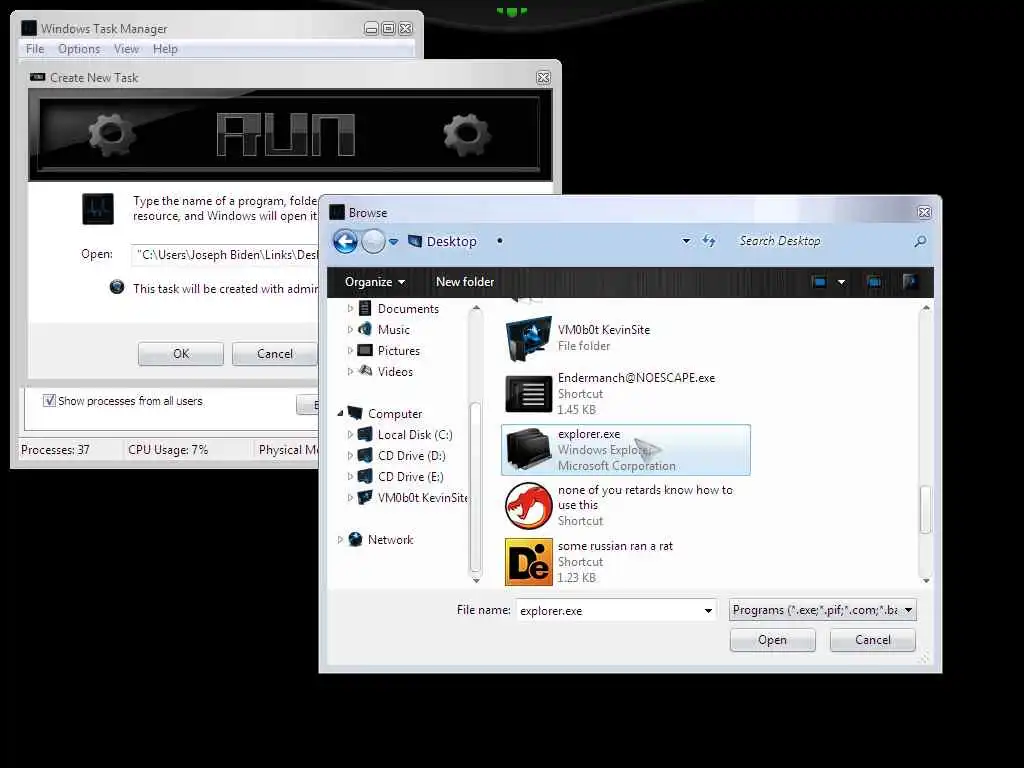1024x768 pixels.
Task: Click the admin shield globe icon
Action: tap(117, 287)
